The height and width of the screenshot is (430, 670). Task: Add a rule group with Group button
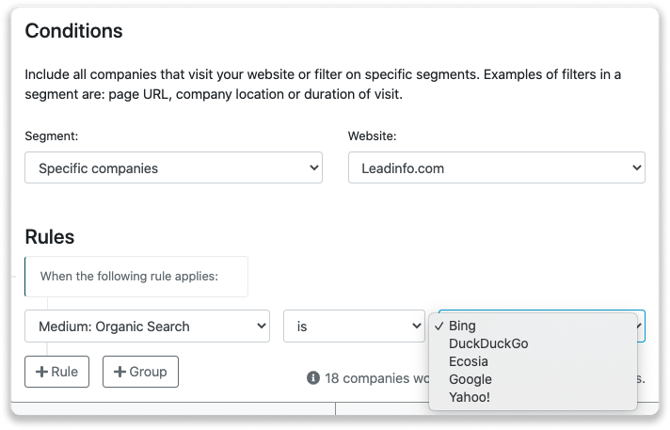point(140,372)
